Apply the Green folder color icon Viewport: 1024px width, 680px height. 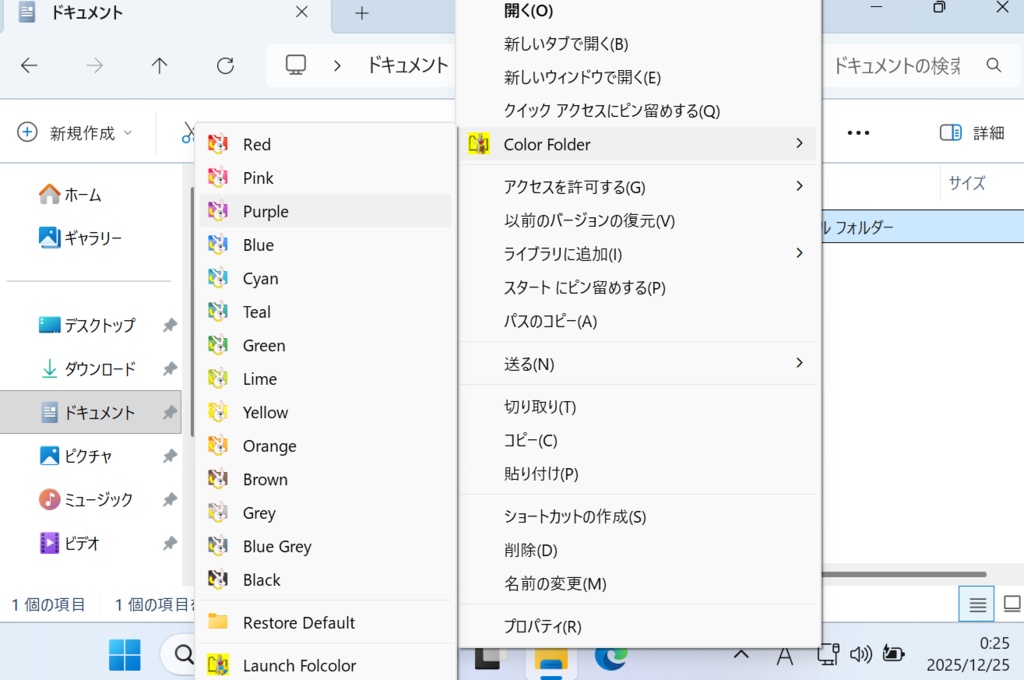pos(217,345)
